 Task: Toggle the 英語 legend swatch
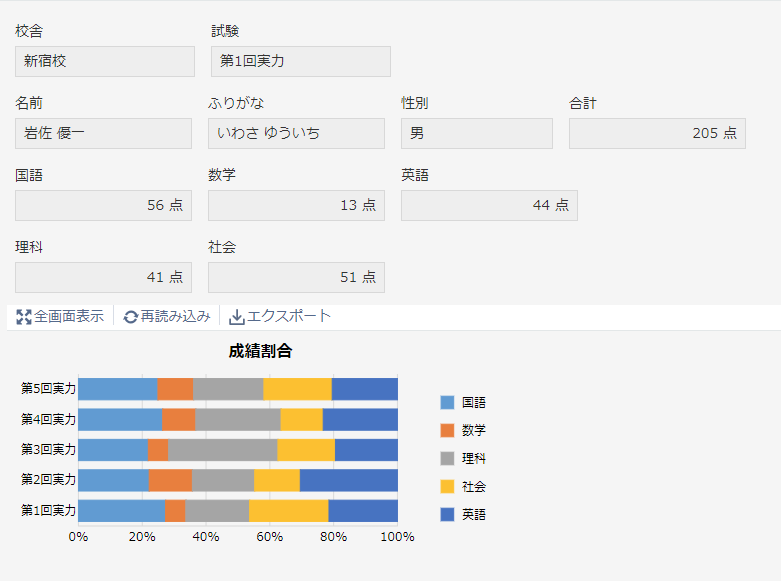click(448, 515)
